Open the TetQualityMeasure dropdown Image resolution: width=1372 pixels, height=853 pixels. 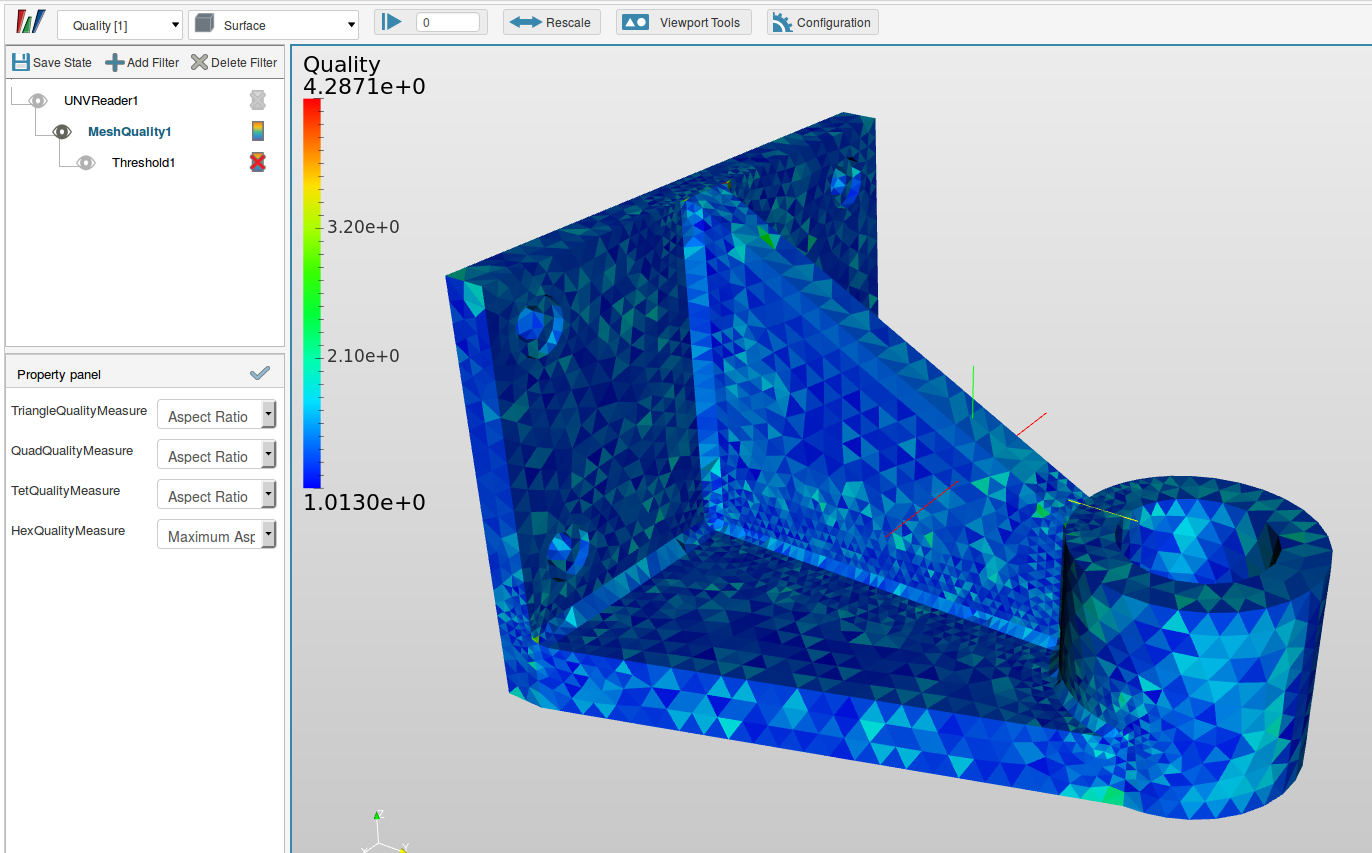click(x=216, y=495)
